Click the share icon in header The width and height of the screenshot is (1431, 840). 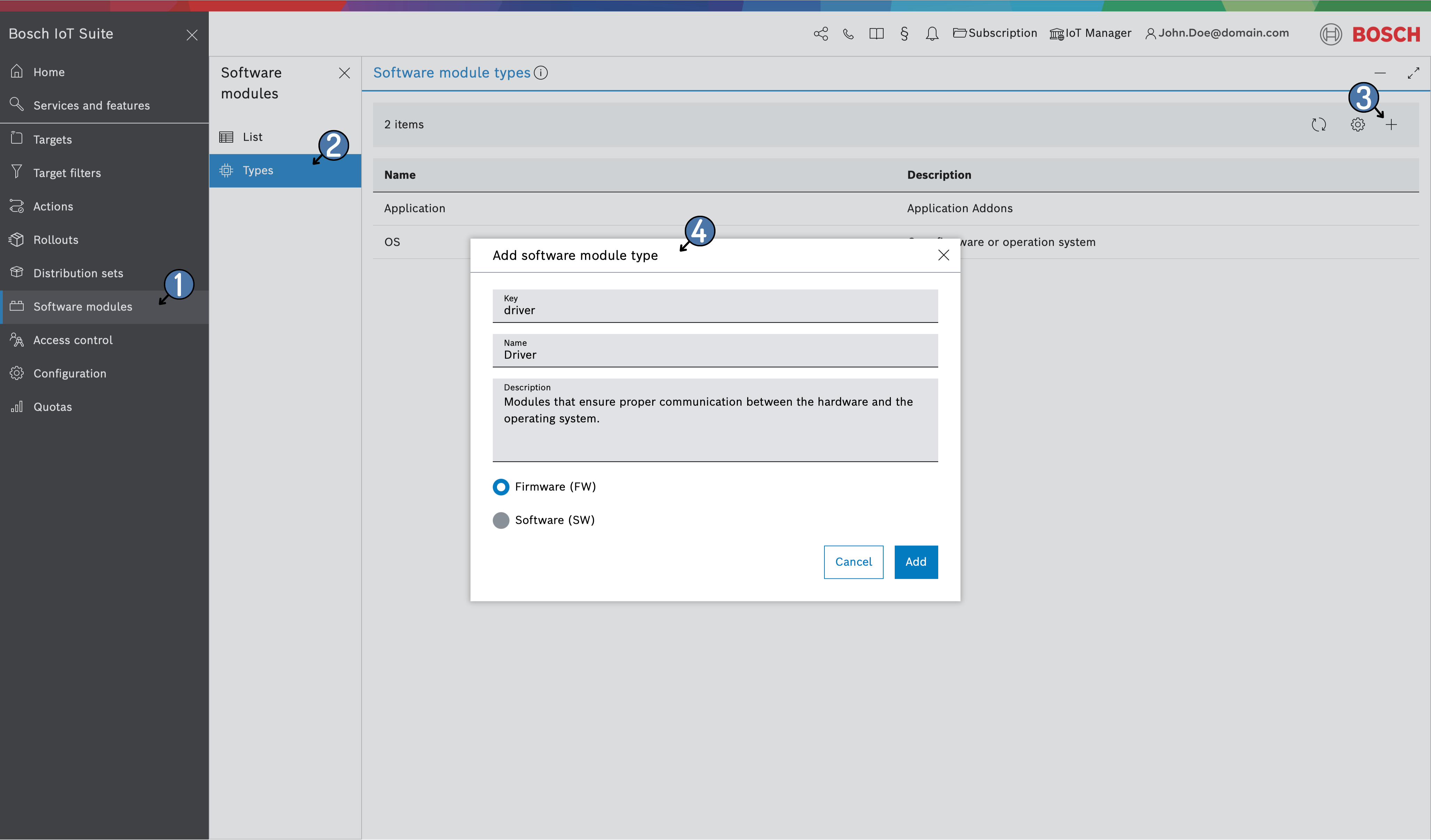click(x=821, y=33)
